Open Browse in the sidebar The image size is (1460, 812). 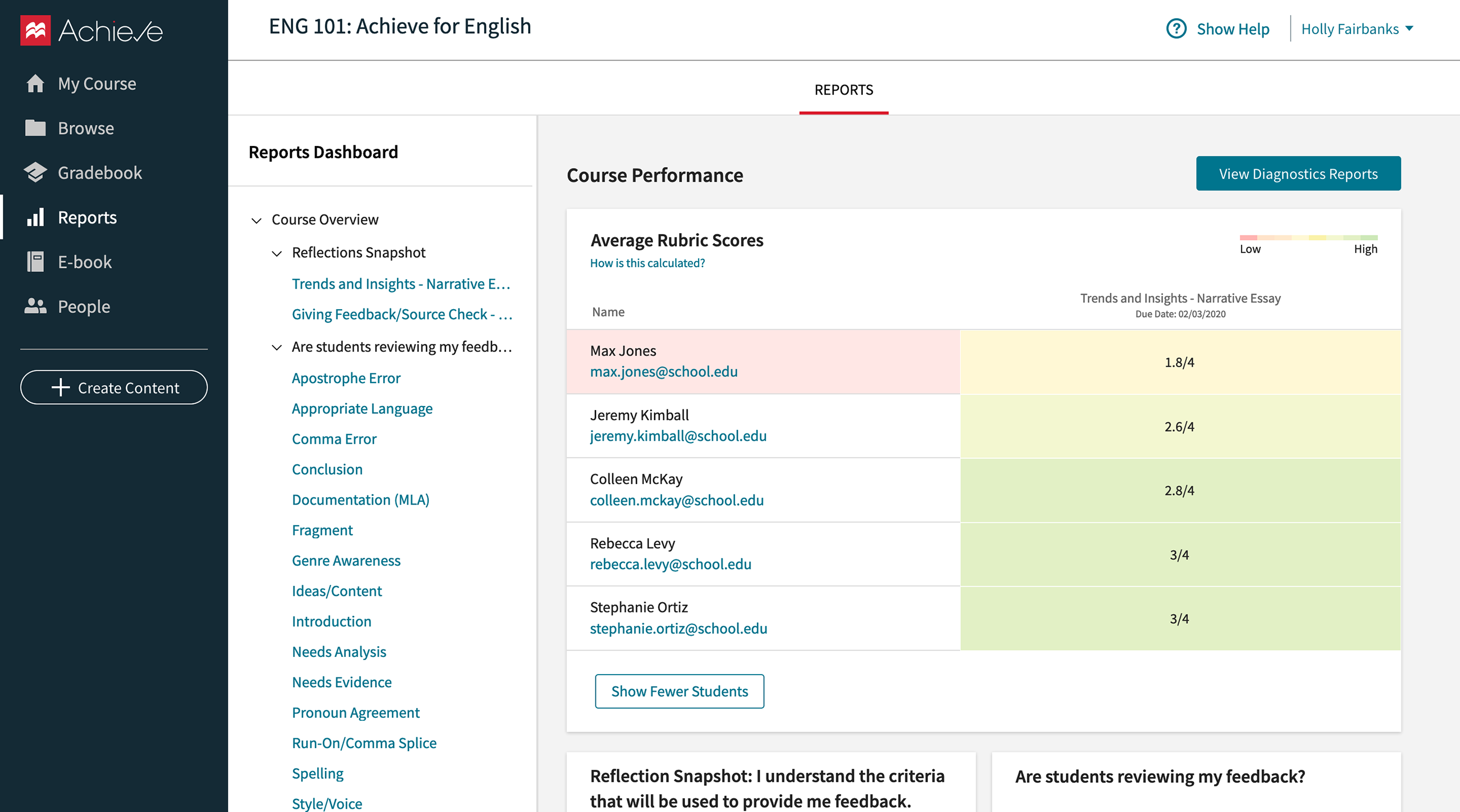point(86,128)
